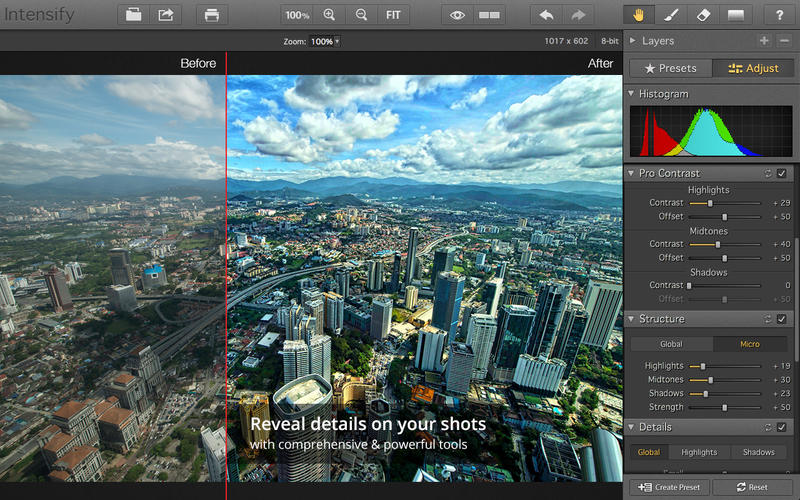Viewport: 800px width, 500px height.
Task: Select the Global structure tab
Action: click(x=671, y=344)
